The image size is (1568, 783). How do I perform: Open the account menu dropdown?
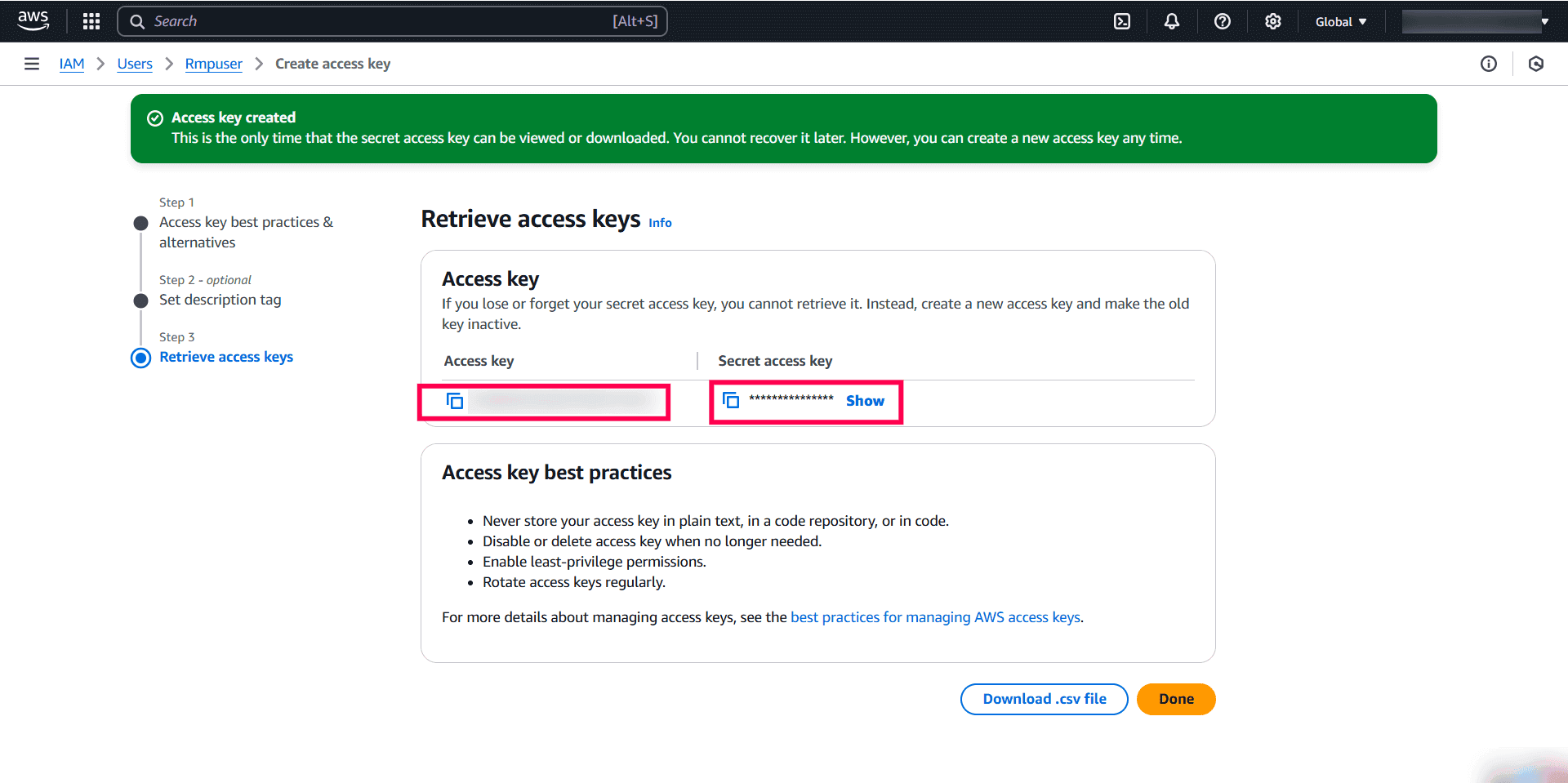1476,22
